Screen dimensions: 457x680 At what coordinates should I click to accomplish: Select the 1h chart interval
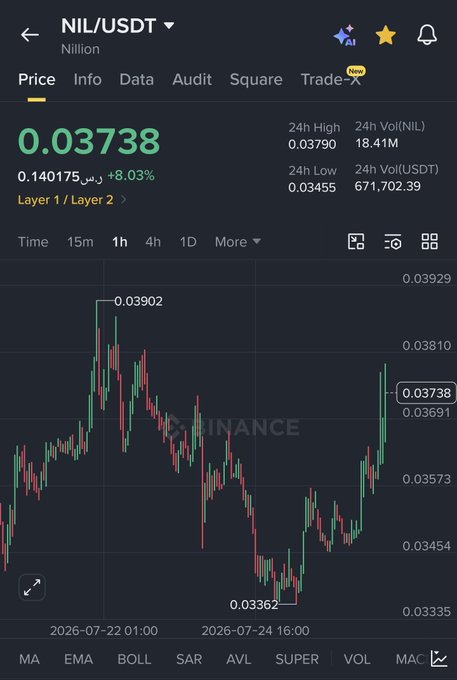[120, 242]
